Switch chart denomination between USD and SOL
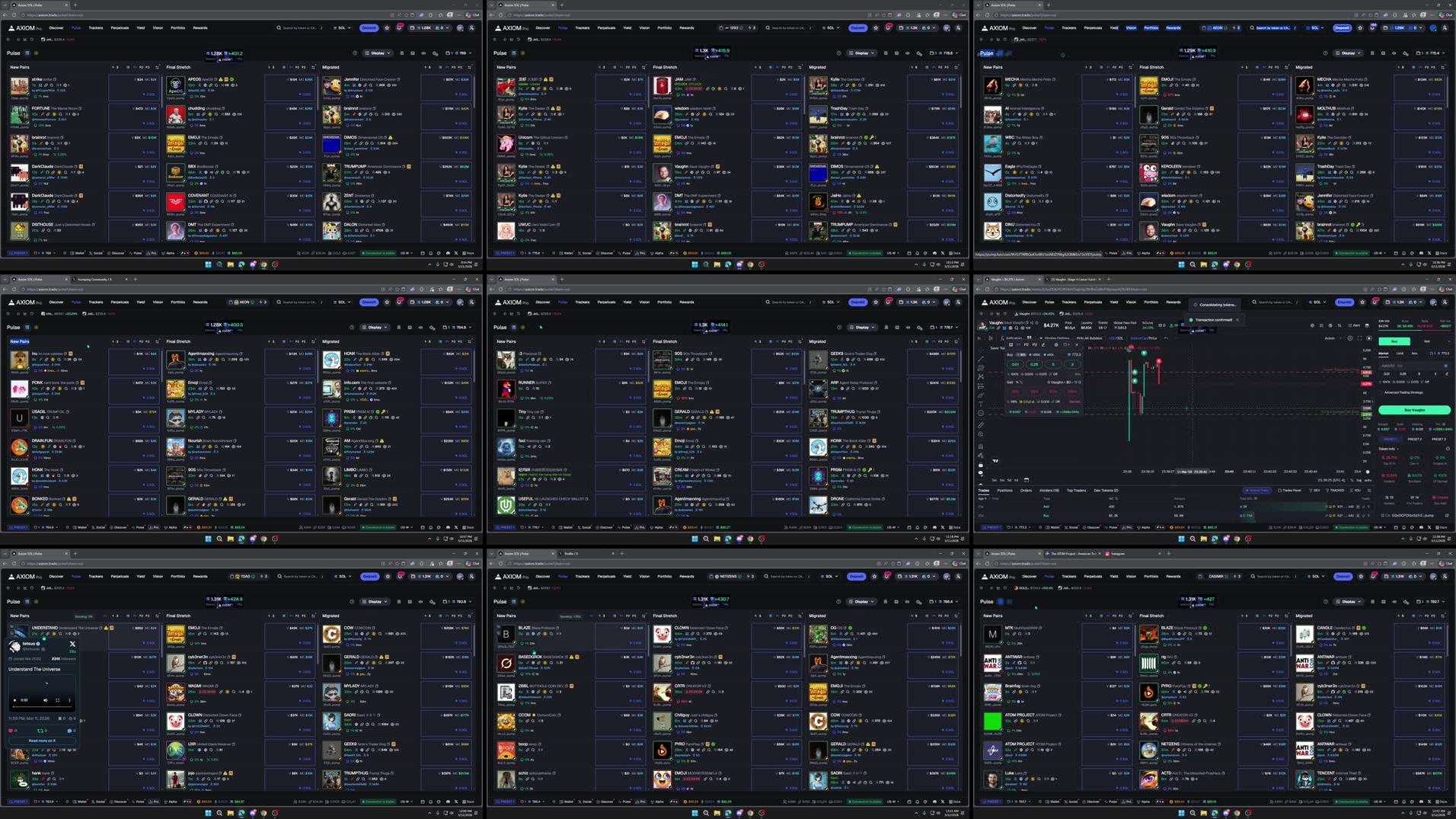1456x819 pixels. pyautogui.click(x=1117, y=338)
